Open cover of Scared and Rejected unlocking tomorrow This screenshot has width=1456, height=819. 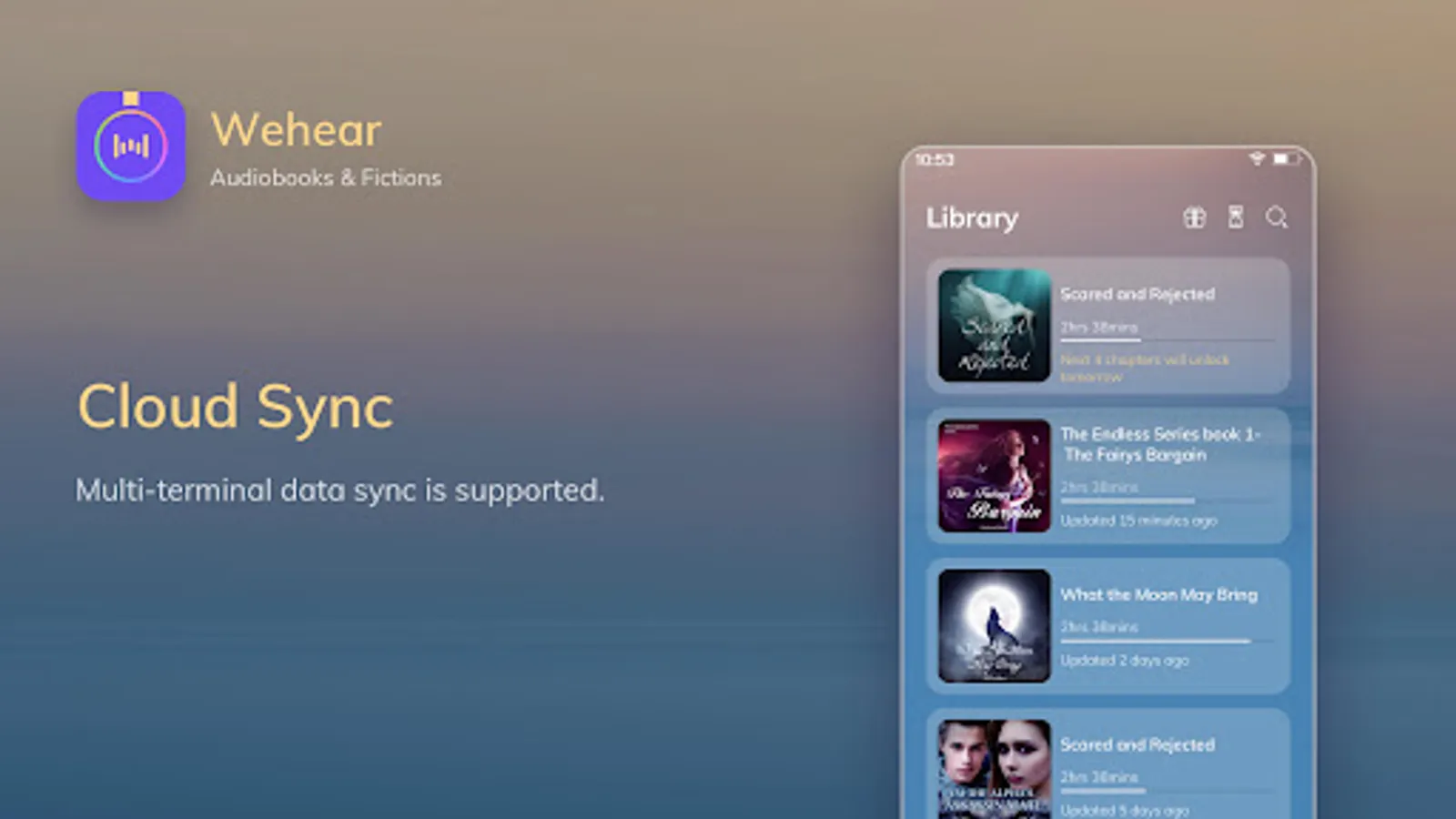click(994, 326)
